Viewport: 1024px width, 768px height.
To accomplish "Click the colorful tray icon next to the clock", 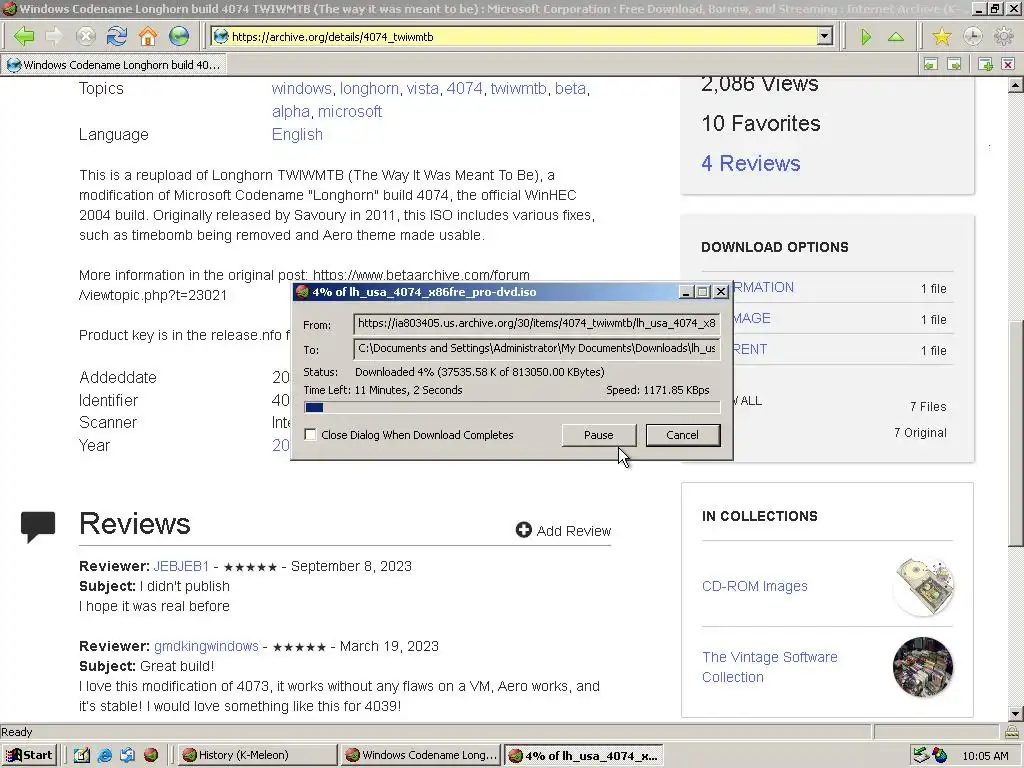I will point(940,755).
